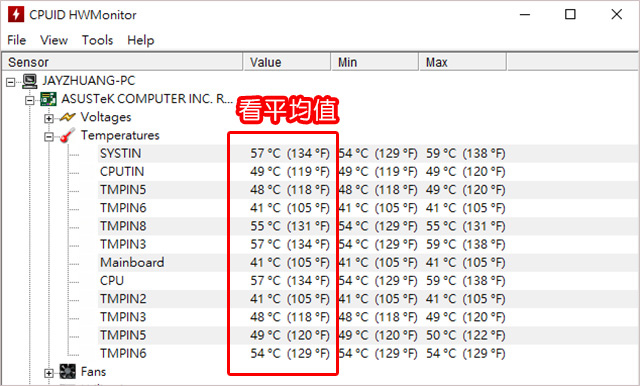Collapse the JAYZHUANG-PC root node
640x386 pixels.
click(x=11, y=82)
